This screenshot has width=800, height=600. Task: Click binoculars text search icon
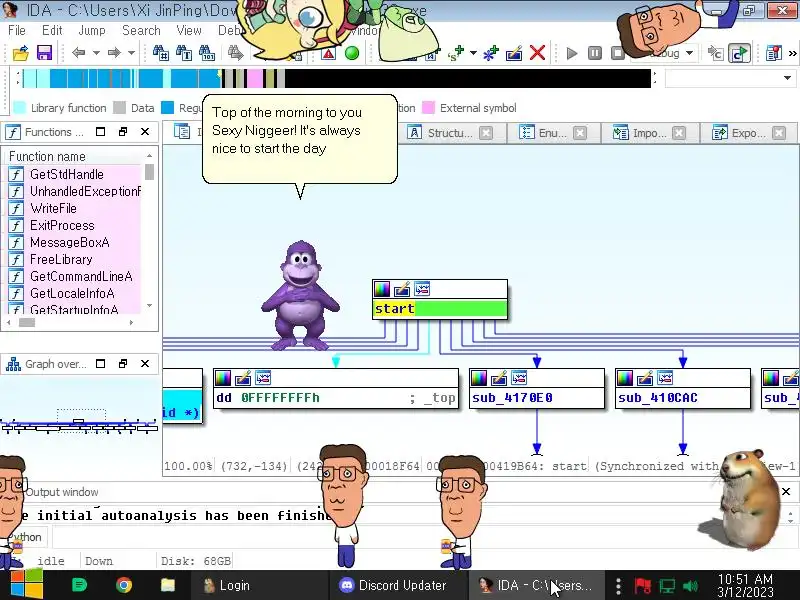pyautogui.click(x=184, y=53)
